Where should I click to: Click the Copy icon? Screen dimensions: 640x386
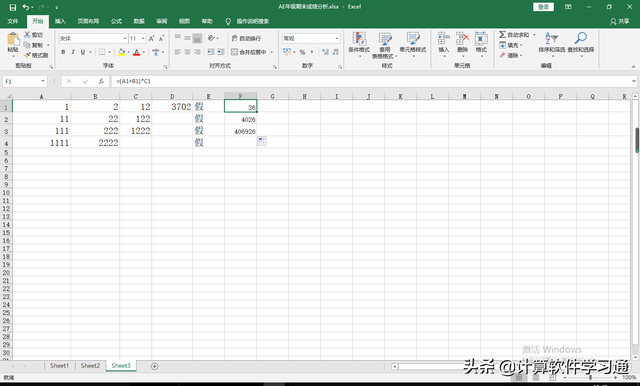point(27,45)
